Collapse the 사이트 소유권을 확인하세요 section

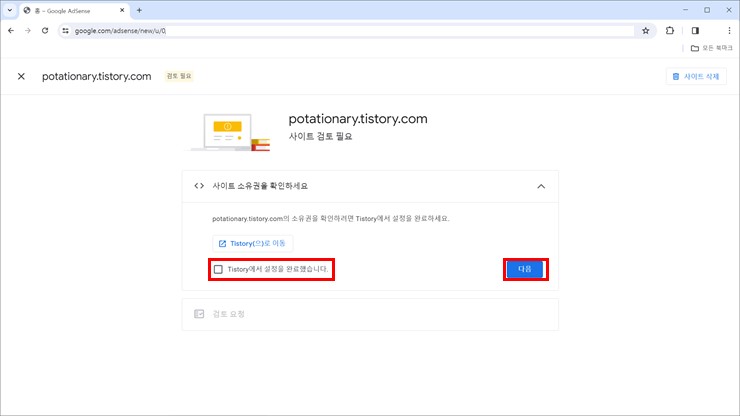tap(541, 186)
